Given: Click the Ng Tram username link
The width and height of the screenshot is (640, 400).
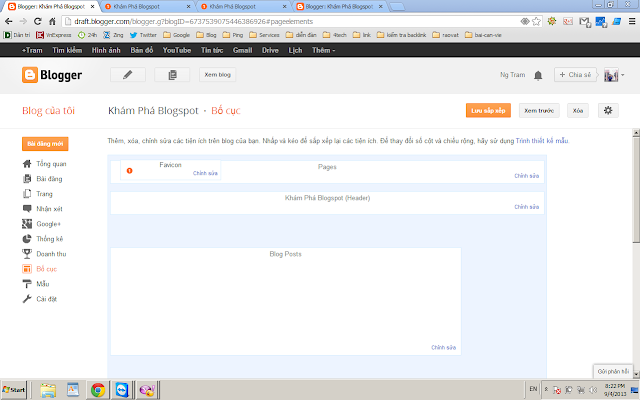Looking at the screenshot, I should [513, 75].
